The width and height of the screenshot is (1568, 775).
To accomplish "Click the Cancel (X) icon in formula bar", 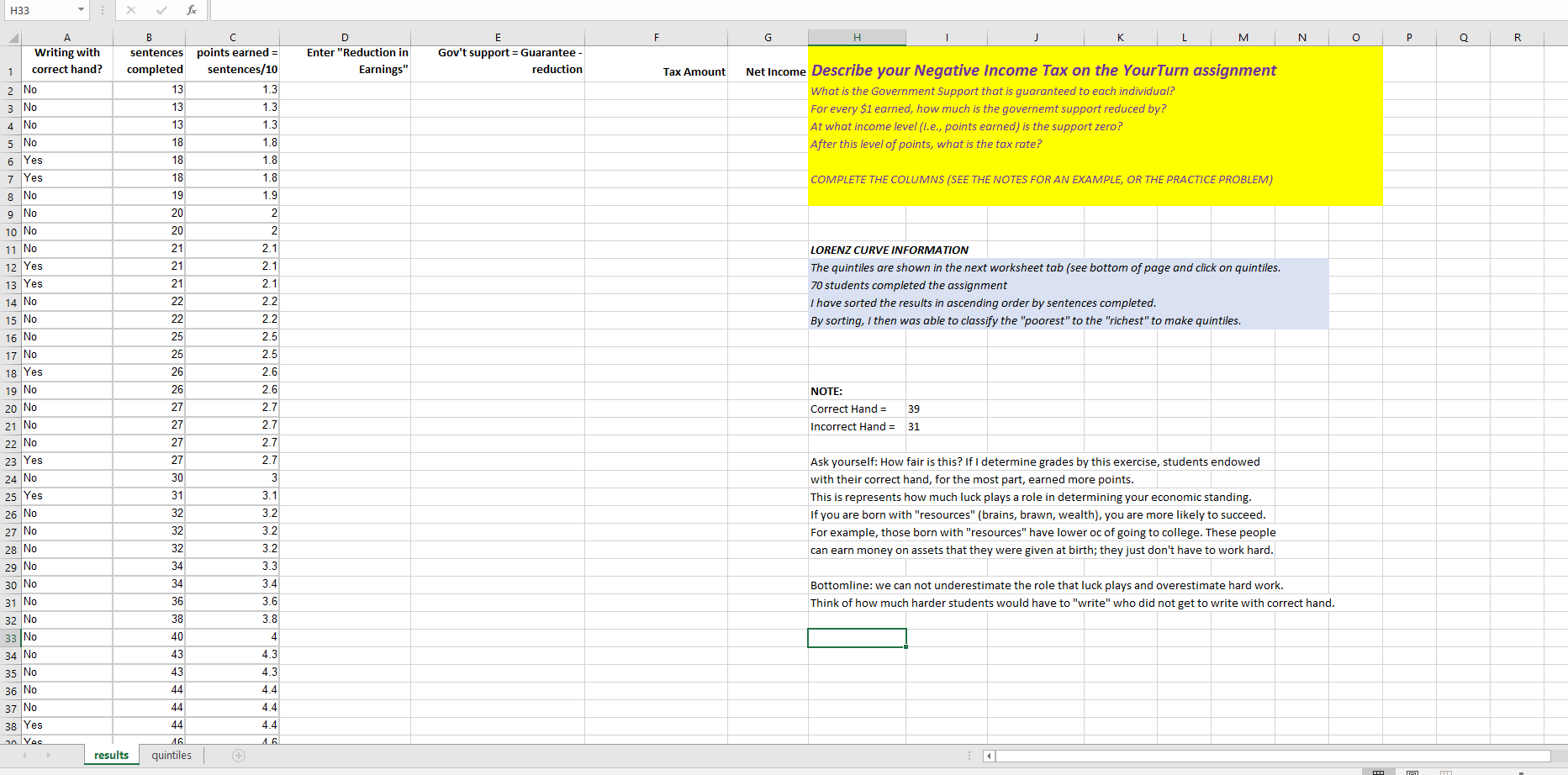I will coord(131,10).
